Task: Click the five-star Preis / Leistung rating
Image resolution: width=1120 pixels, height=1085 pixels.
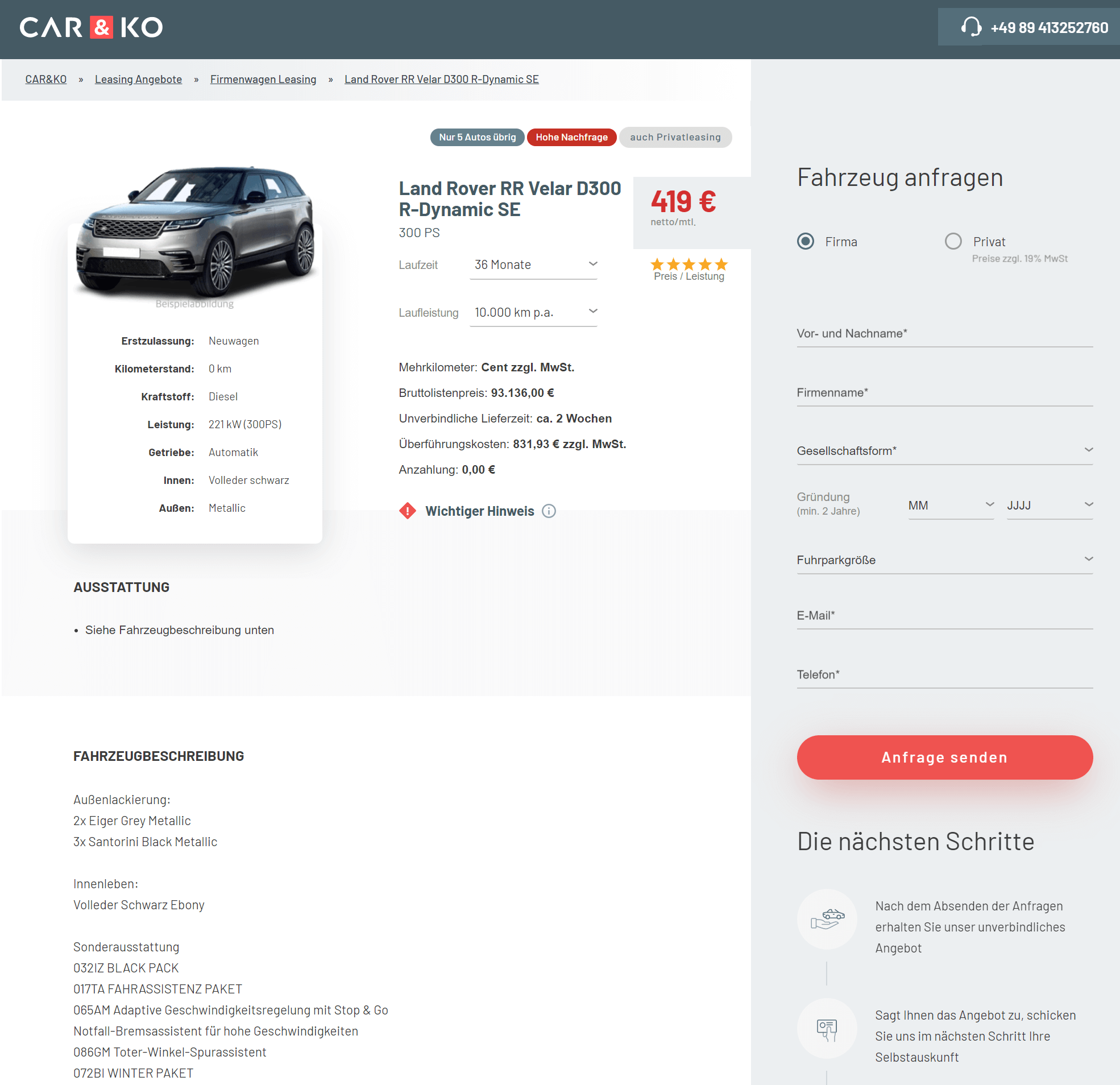Action: click(x=688, y=264)
